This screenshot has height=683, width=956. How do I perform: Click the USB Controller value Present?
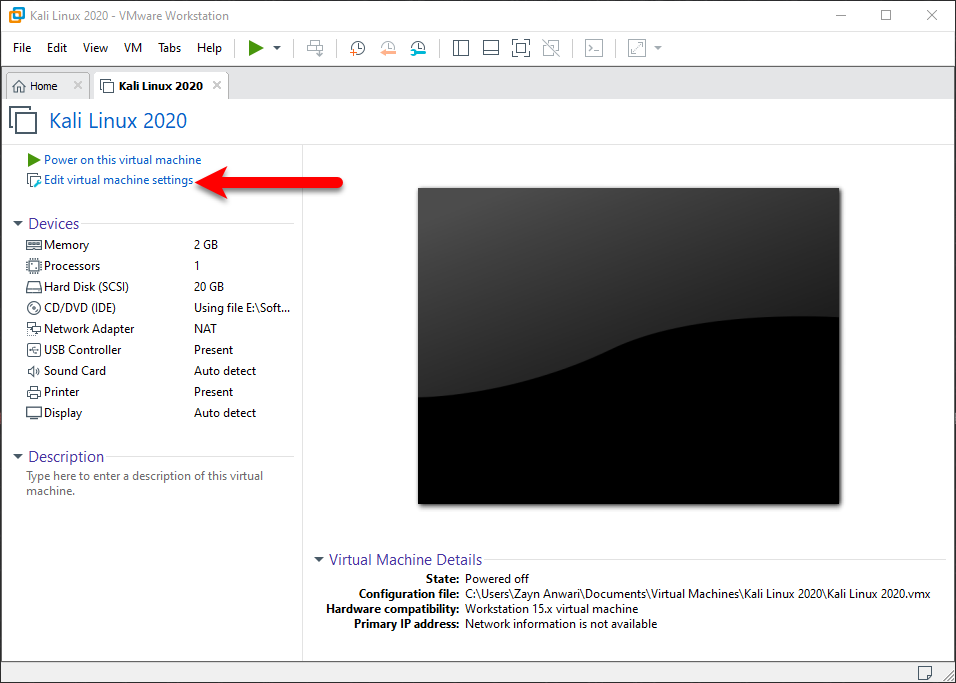click(x=213, y=350)
